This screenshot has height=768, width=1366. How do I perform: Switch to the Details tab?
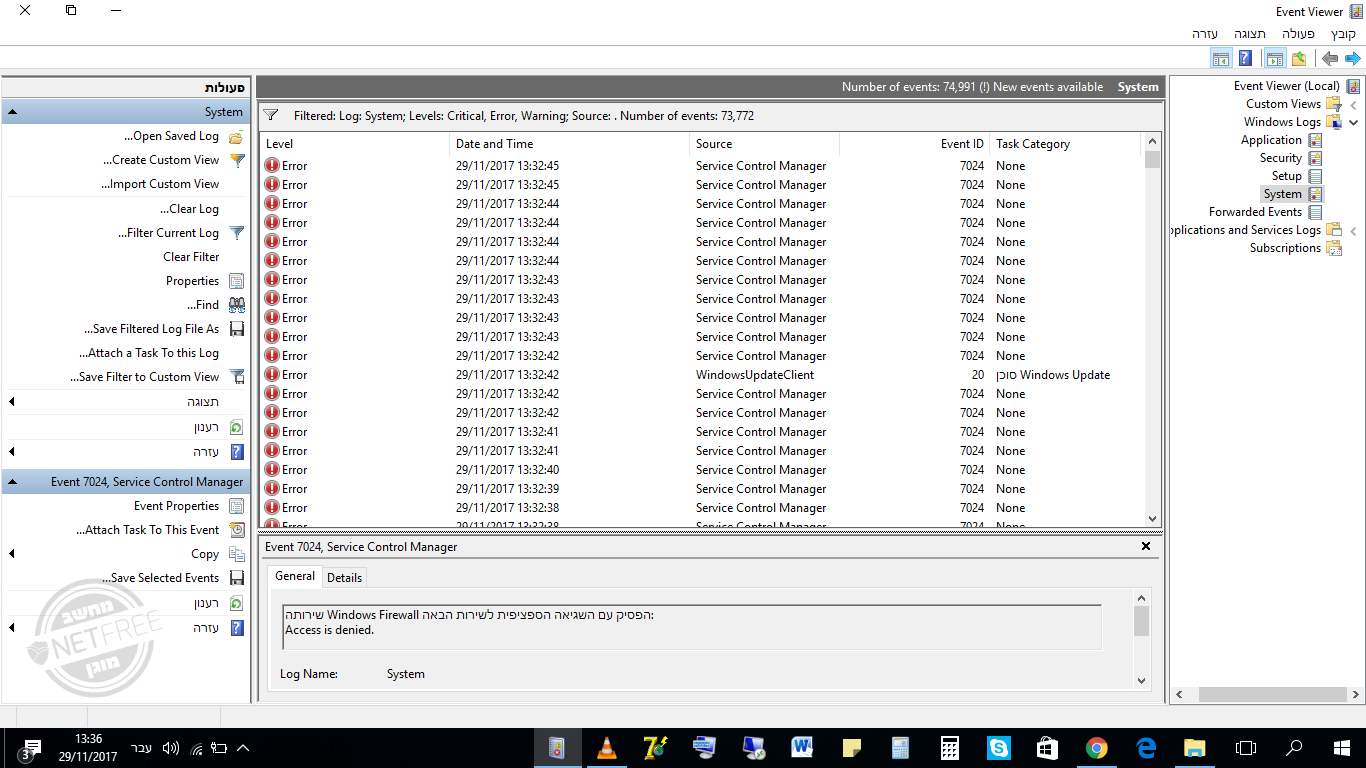345,577
